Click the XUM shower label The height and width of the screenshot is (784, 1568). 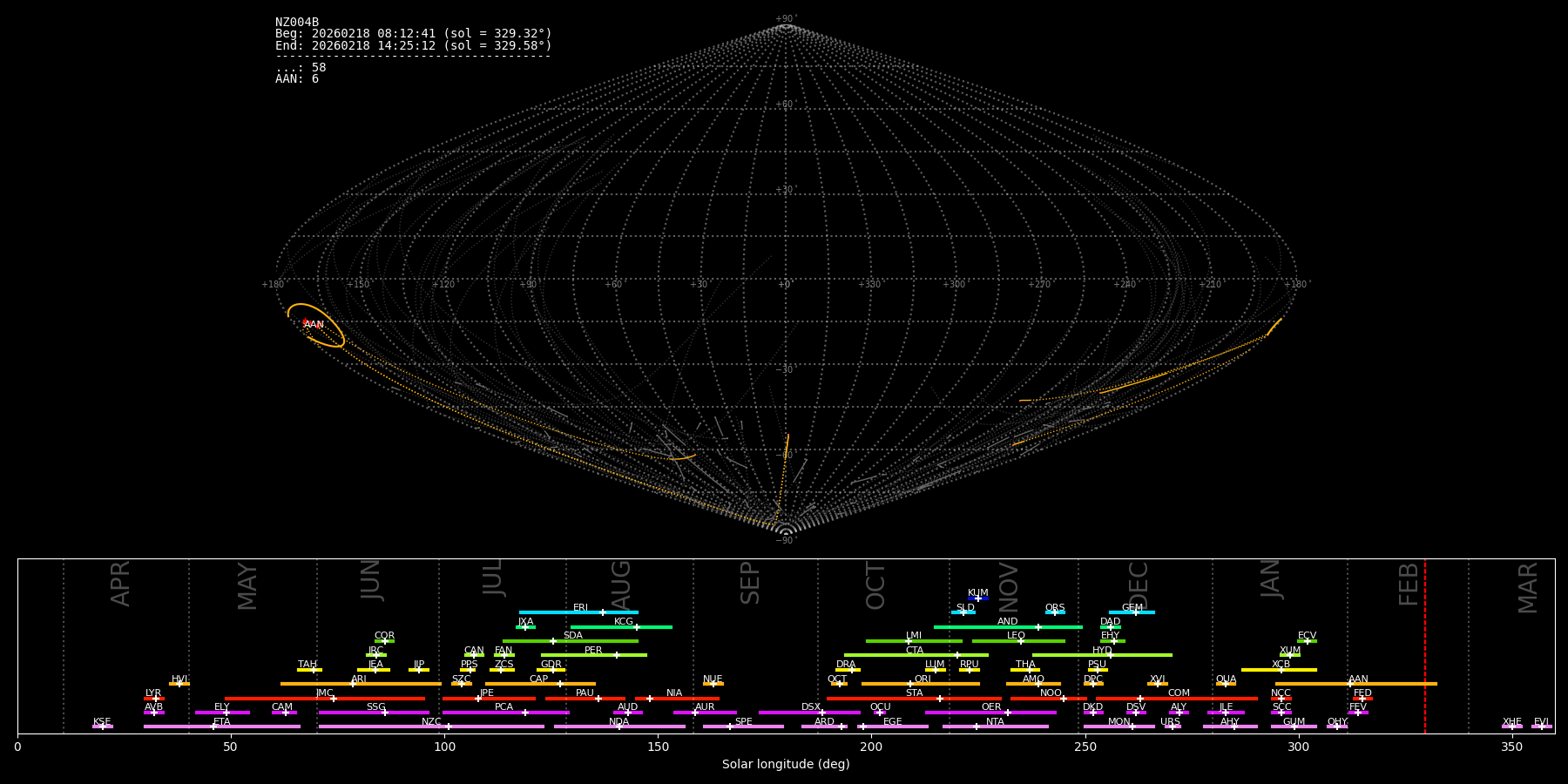1290,651
